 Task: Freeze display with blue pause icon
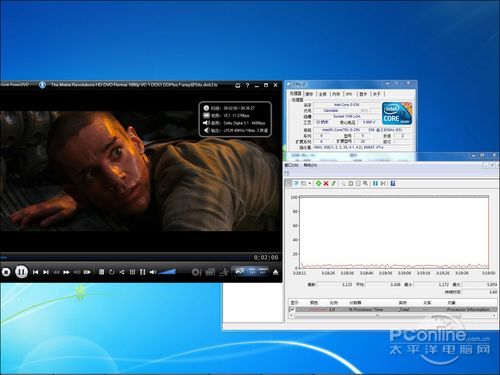click(x=375, y=183)
